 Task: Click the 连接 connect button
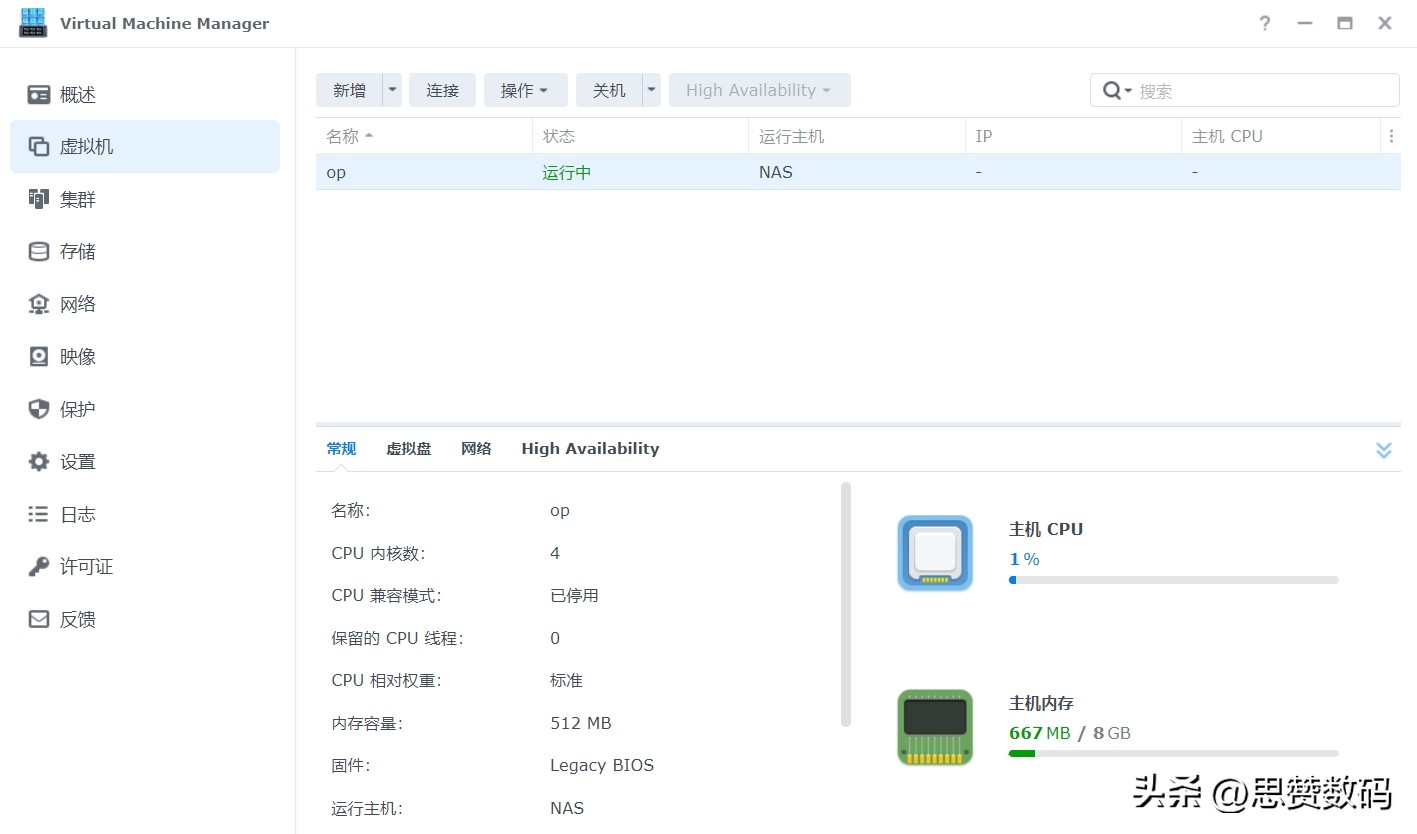coord(442,90)
